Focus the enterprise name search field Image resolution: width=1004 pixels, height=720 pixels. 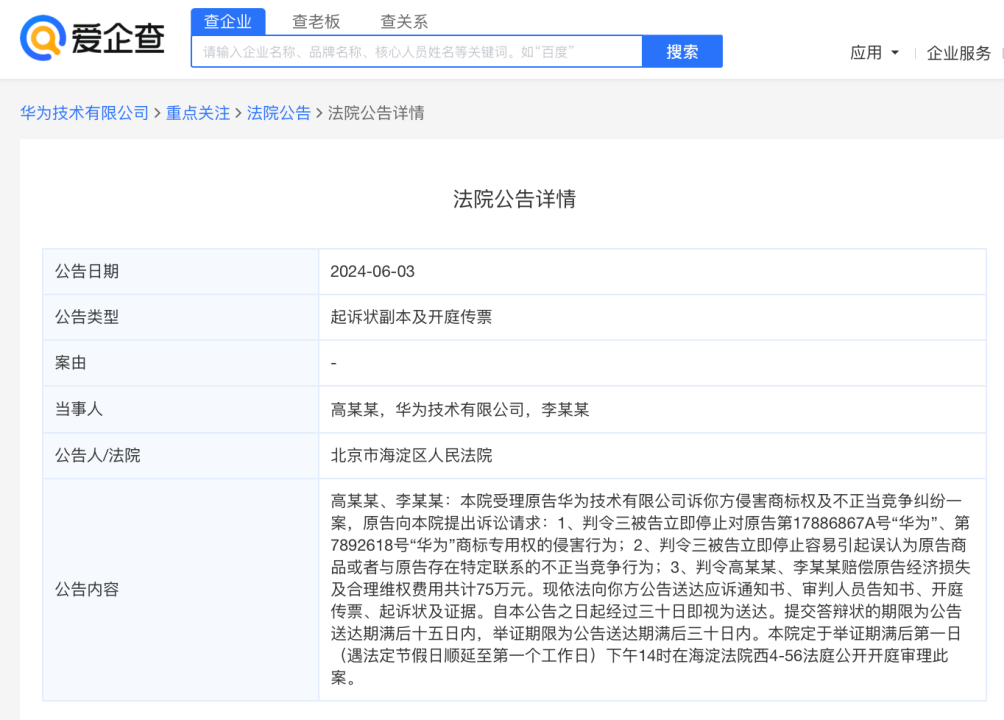[x=417, y=52]
